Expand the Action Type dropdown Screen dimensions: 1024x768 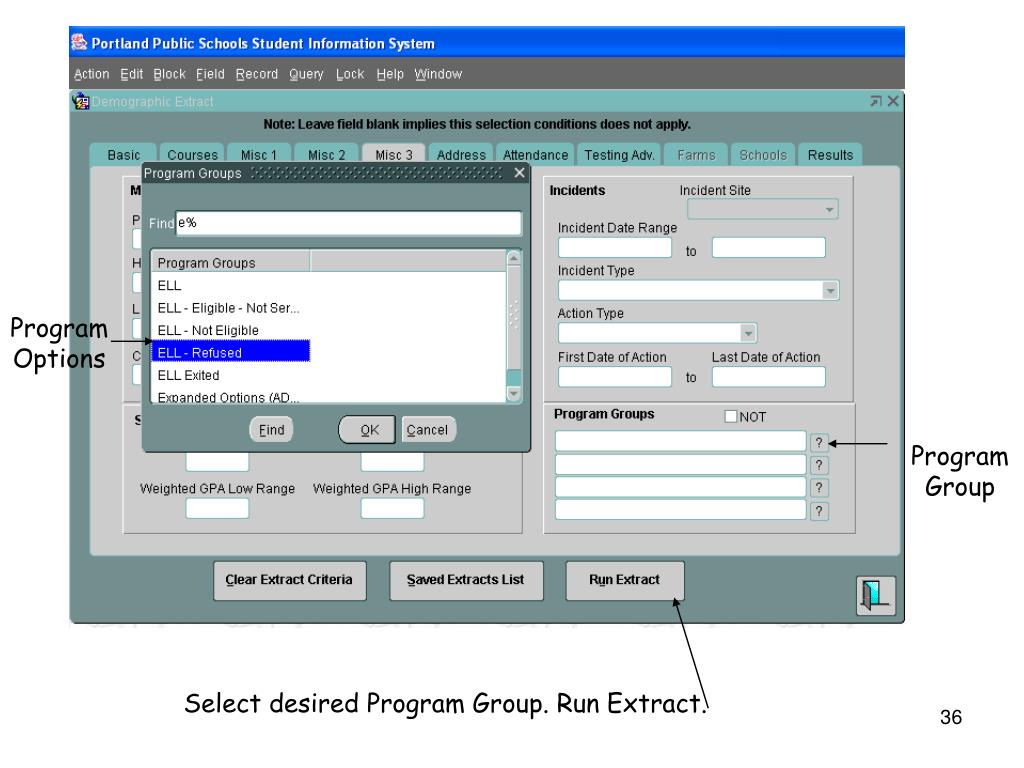click(x=748, y=333)
